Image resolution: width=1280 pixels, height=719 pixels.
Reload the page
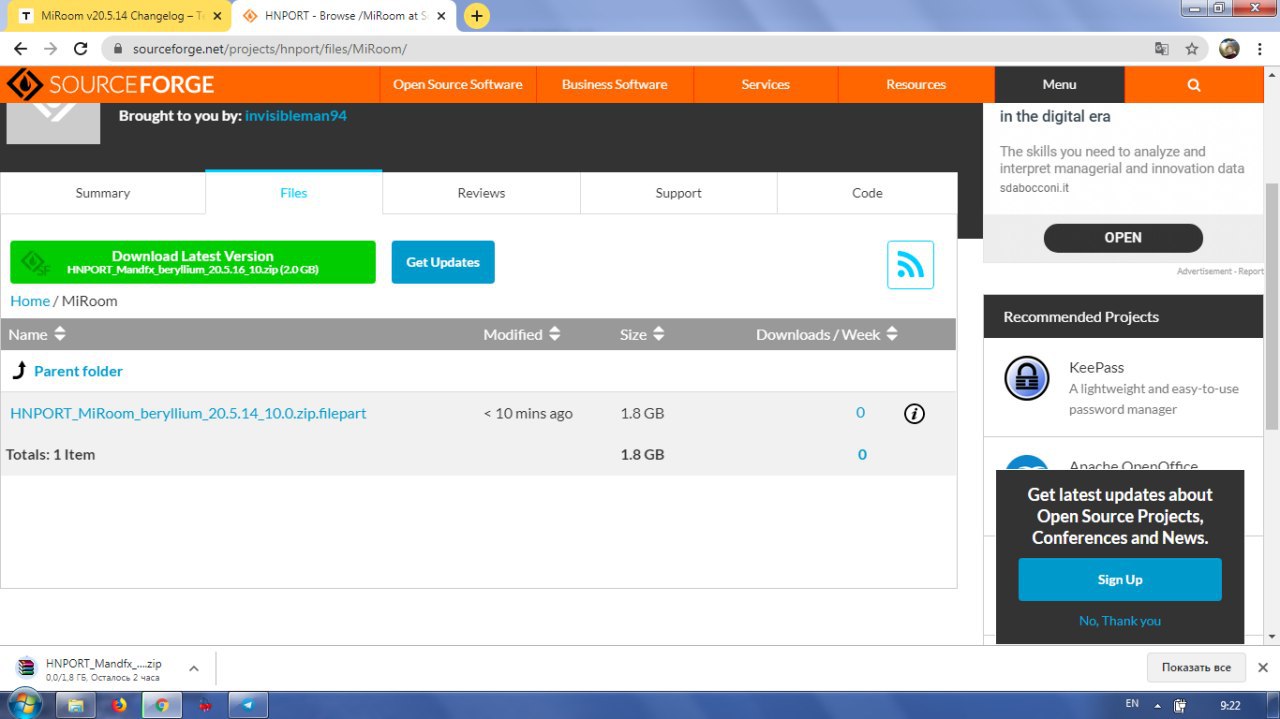tap(82, 49)
